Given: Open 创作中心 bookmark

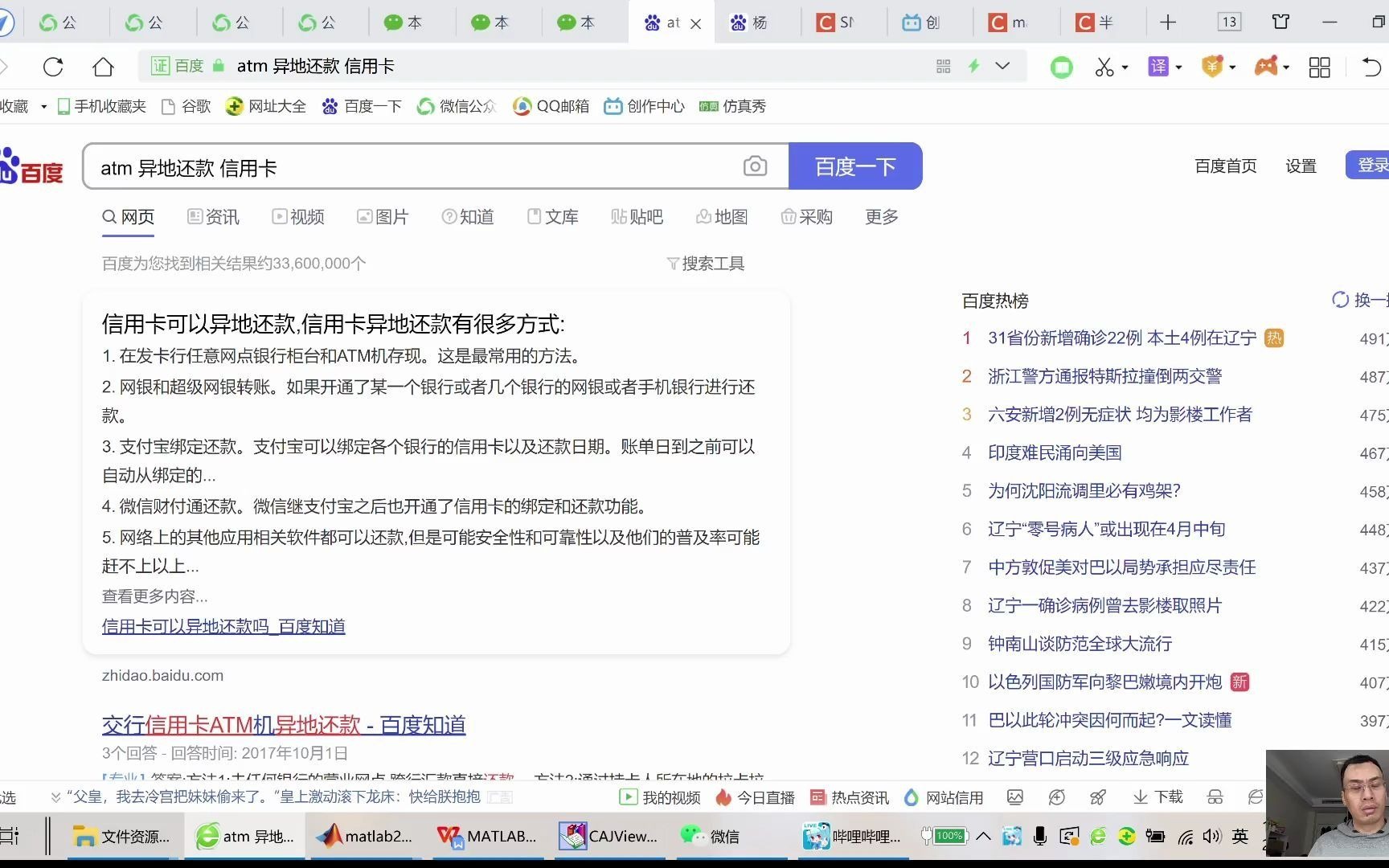Looking at the screenshot, I should (x=645, y=106).
